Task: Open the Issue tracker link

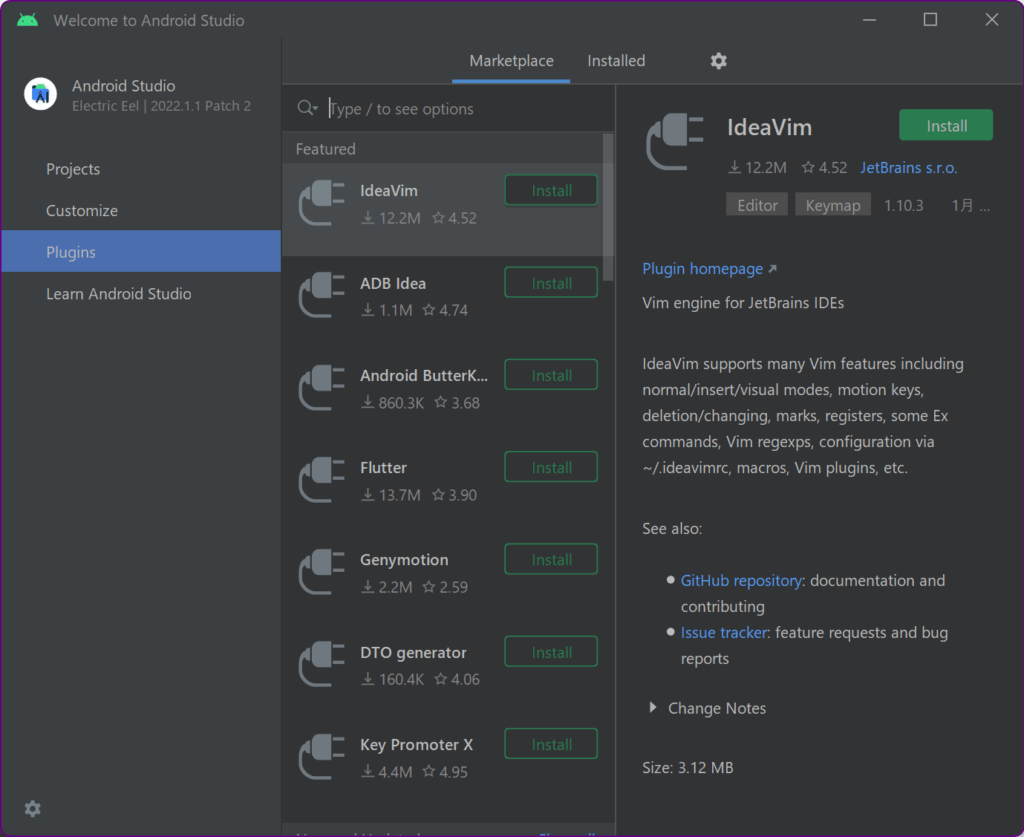Action: click(724, 633)
